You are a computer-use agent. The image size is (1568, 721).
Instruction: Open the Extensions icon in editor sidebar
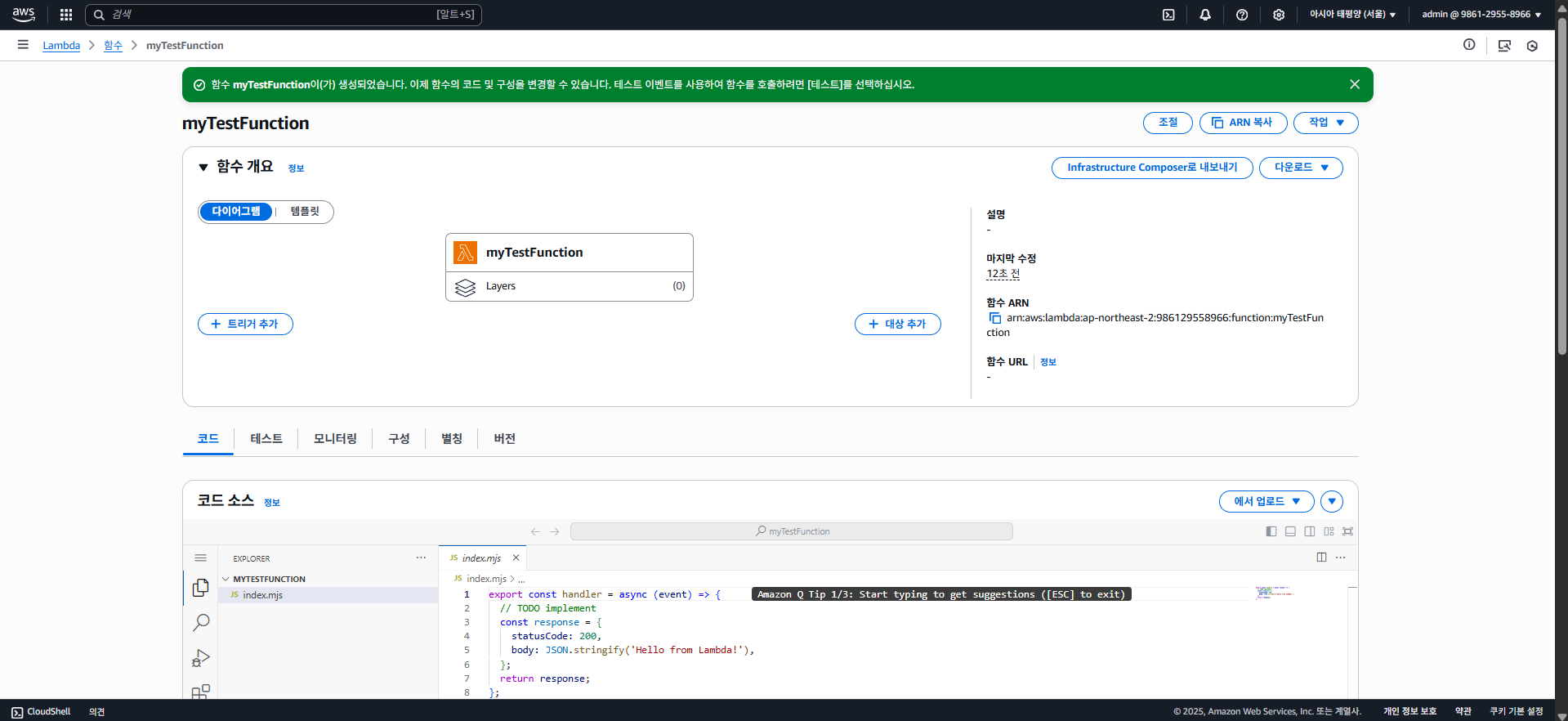pyautogui.click(x=201, y=692)
